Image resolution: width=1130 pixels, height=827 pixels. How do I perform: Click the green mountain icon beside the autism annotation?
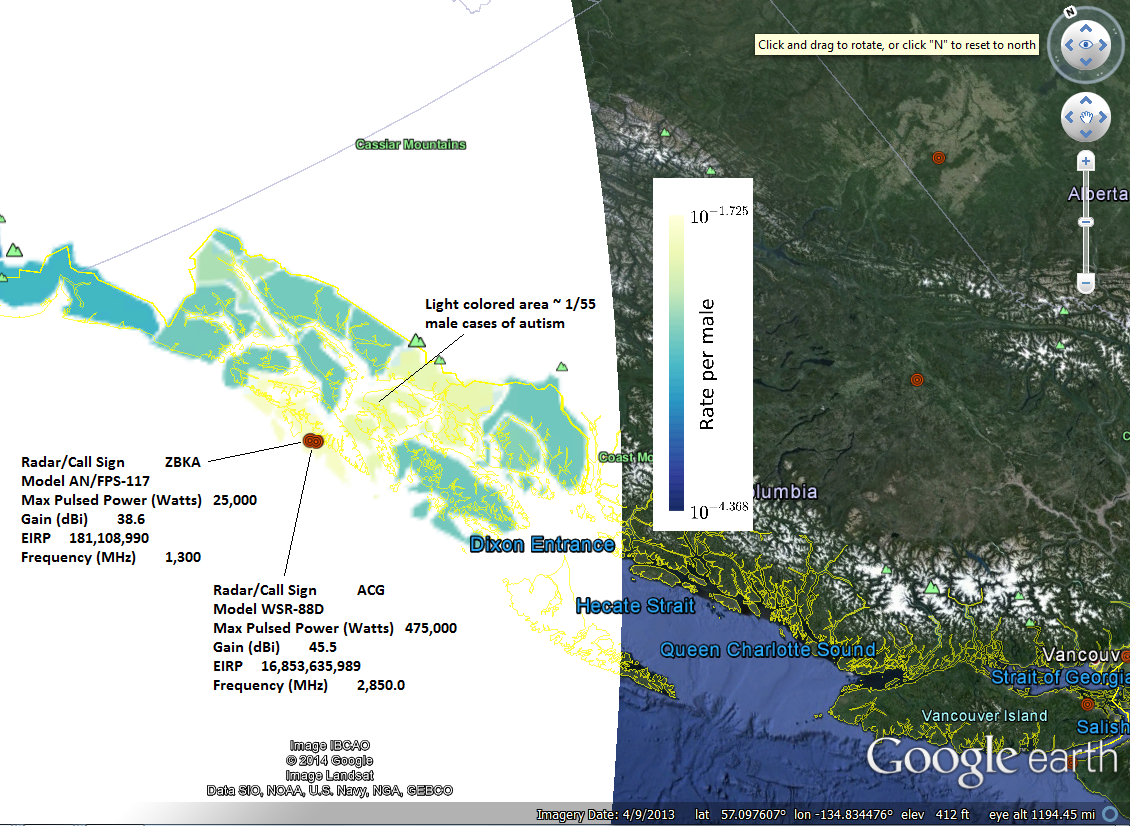click(416, 340)
